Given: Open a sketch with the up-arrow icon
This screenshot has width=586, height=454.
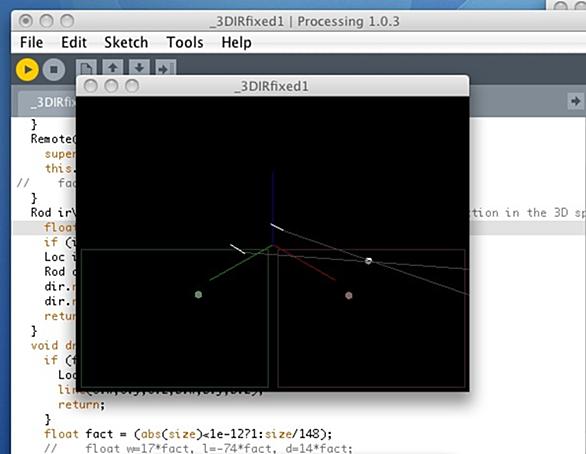Looking at the screenshot, I should pyautogui.click(x=113, y=68).
